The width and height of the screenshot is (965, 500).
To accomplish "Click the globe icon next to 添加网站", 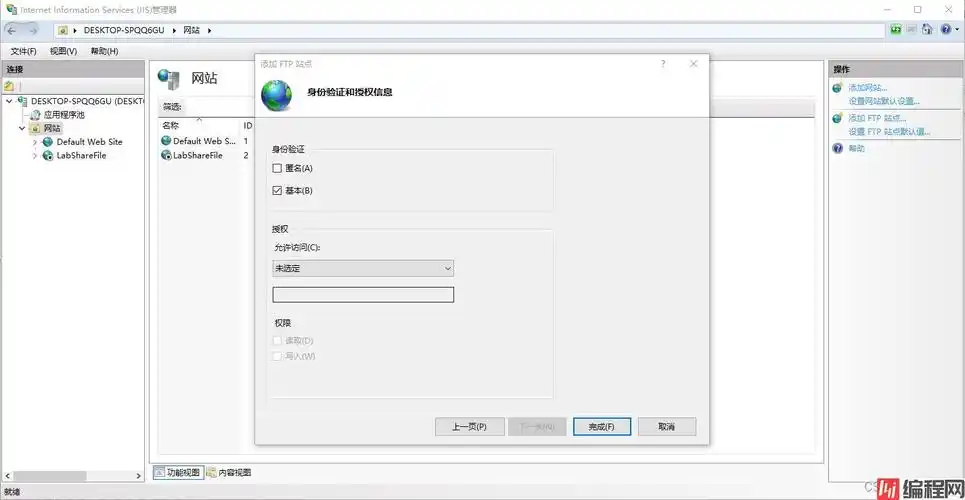I will [x=837, y=88].
